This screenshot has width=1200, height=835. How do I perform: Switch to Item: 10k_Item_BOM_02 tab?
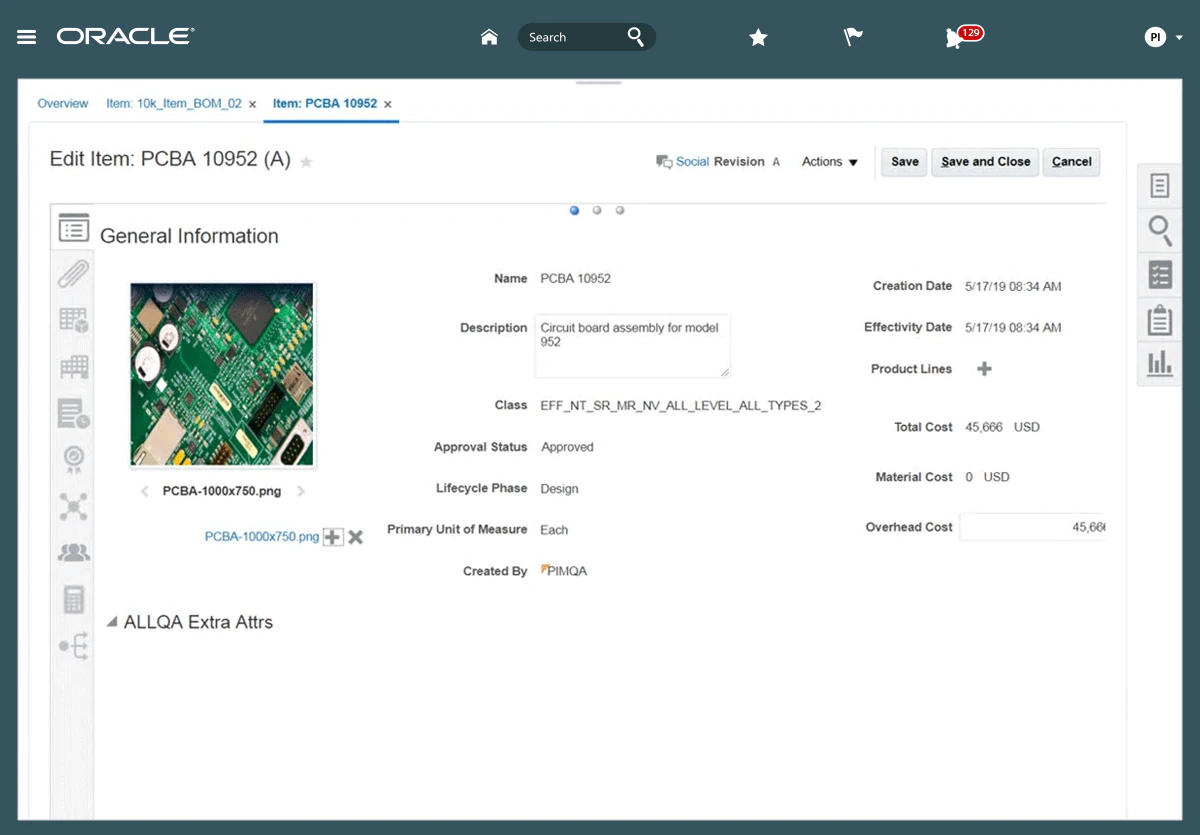click(x=174, y=104)
